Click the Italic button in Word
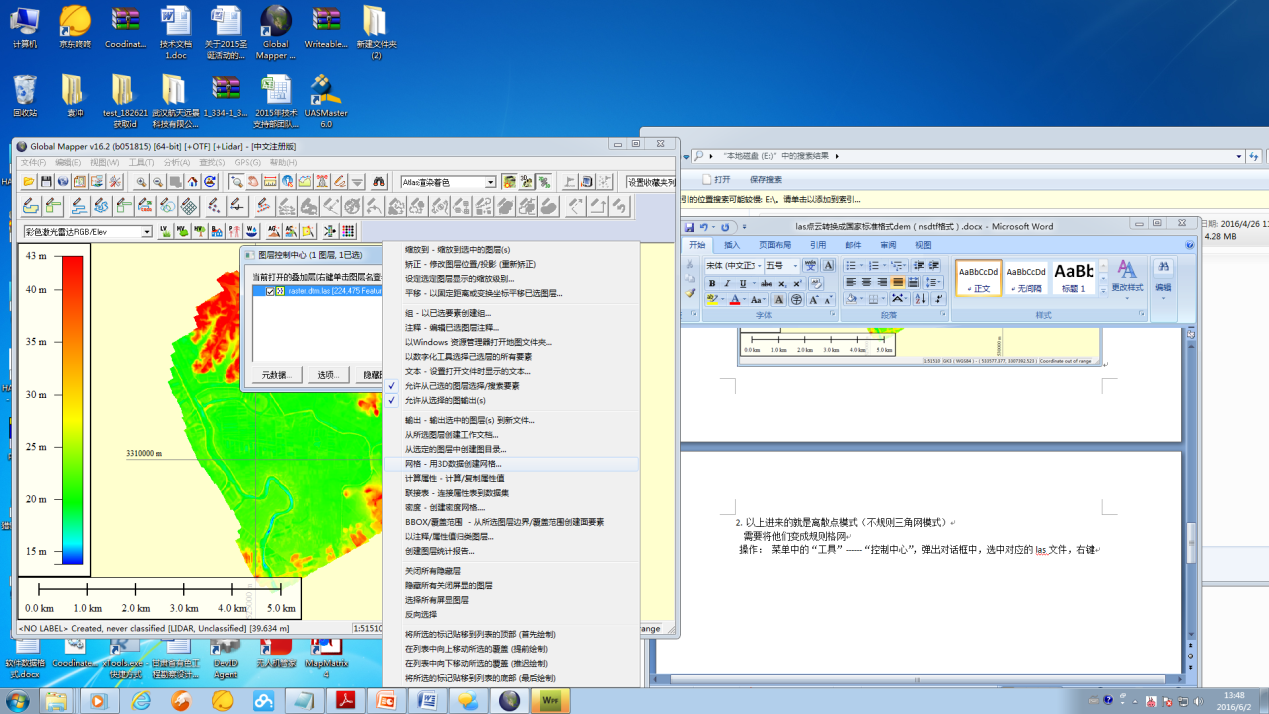This screenshot has width=1269, height=714. (x=727, y=284)
